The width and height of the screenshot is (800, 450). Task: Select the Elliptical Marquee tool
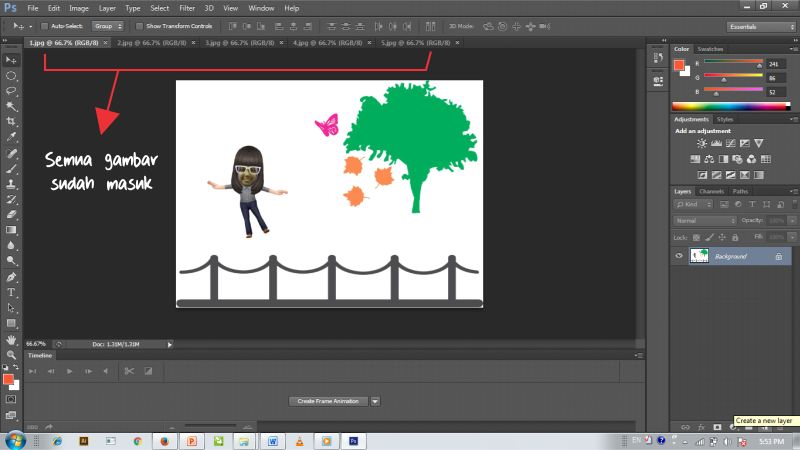[11, 76]
